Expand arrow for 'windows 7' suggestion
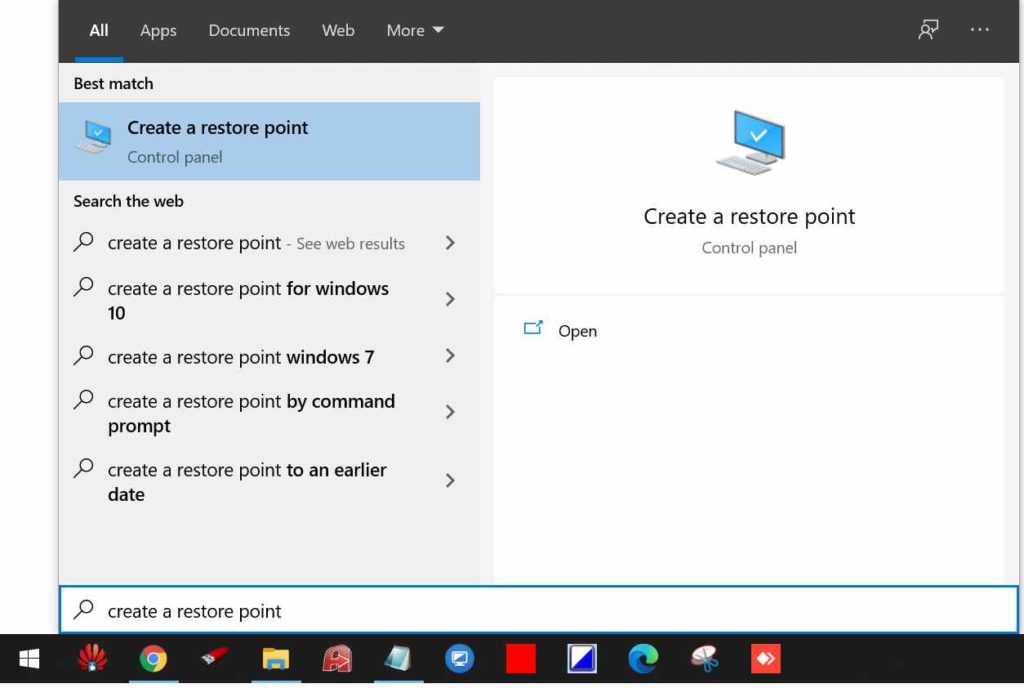The width and height of the screenshot is (1024, 688). click(450, 356)
